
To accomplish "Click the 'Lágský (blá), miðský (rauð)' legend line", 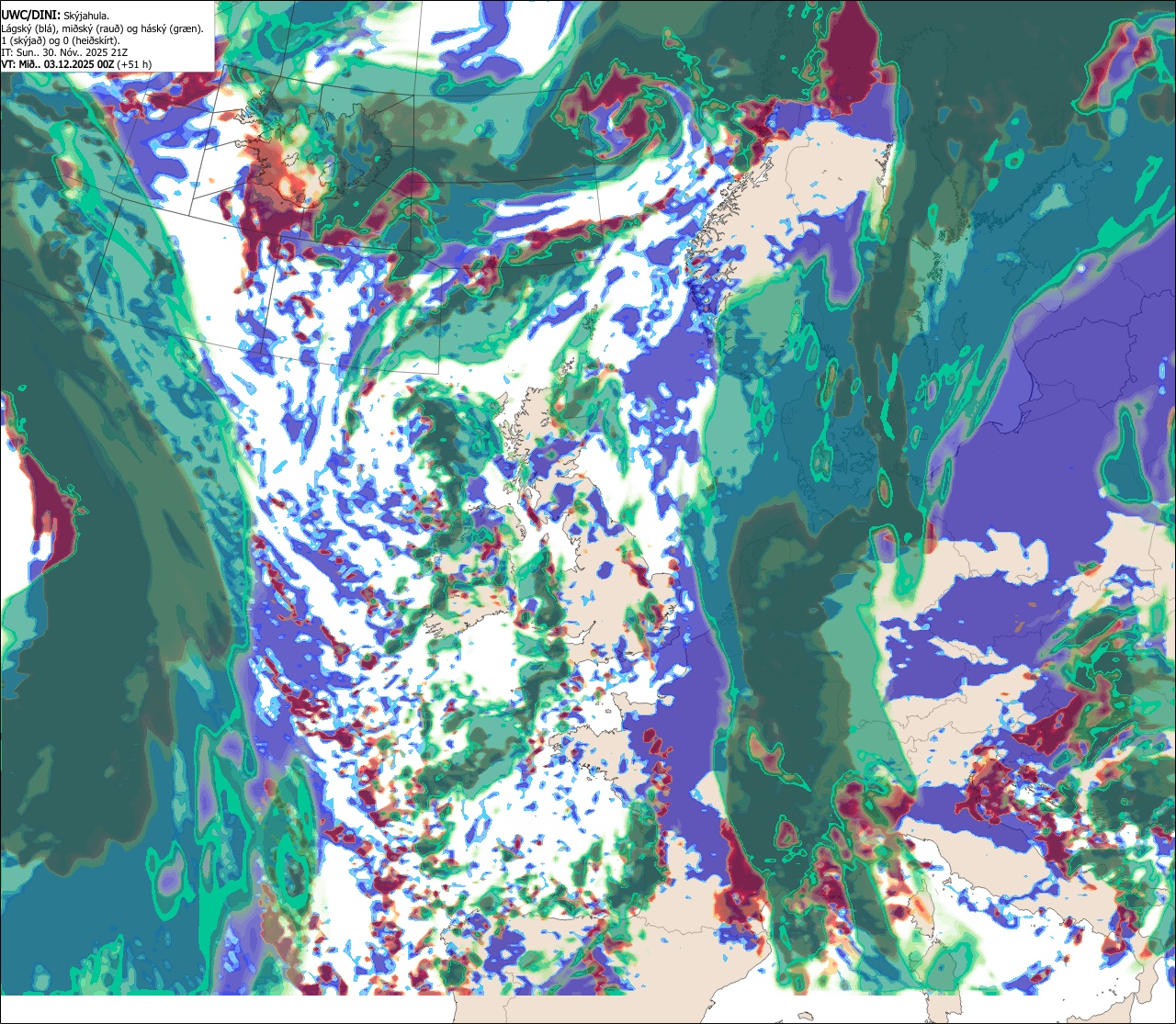I will pyautogui.click(x=103, y=28).
